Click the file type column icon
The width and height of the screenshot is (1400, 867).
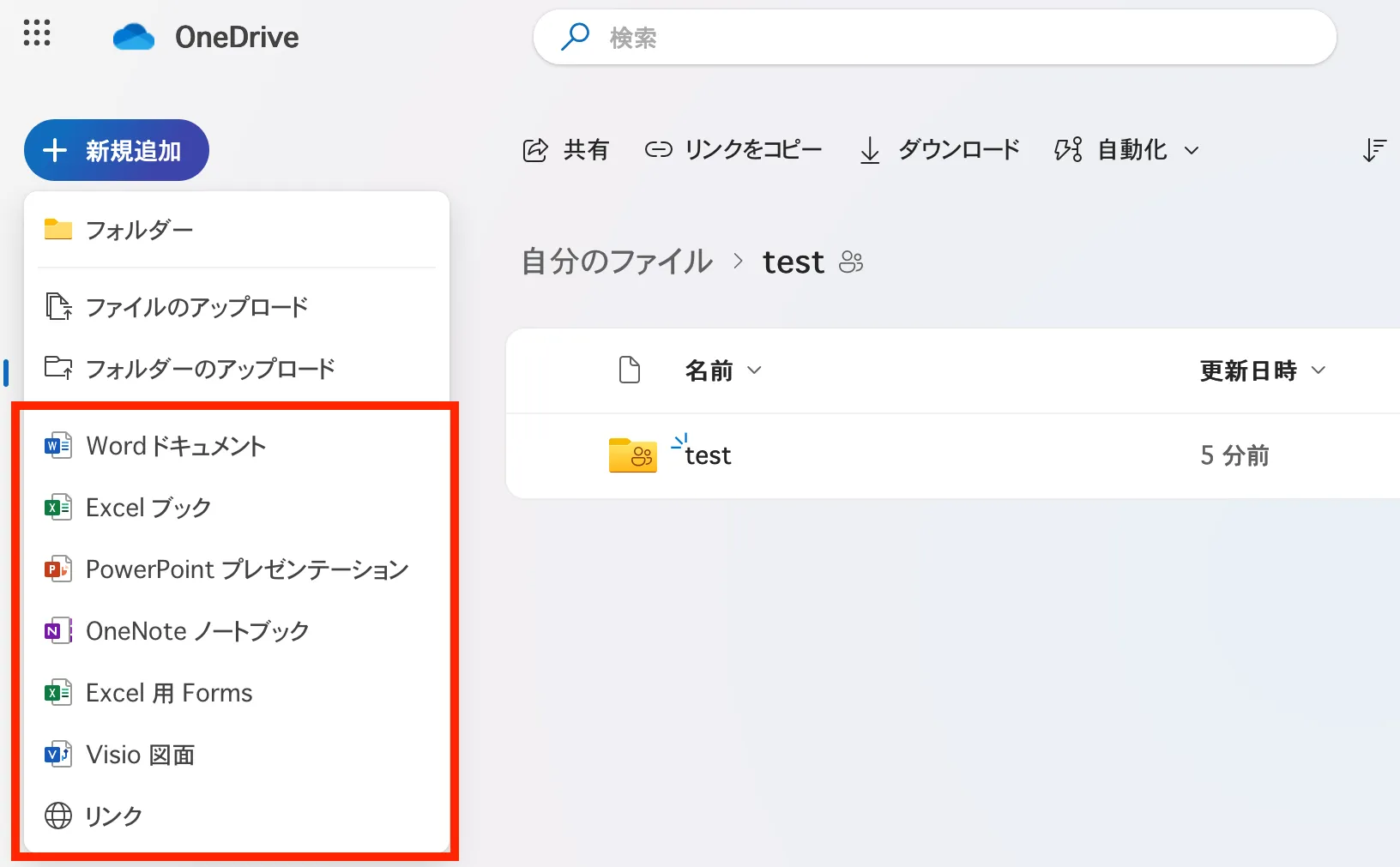630,370
